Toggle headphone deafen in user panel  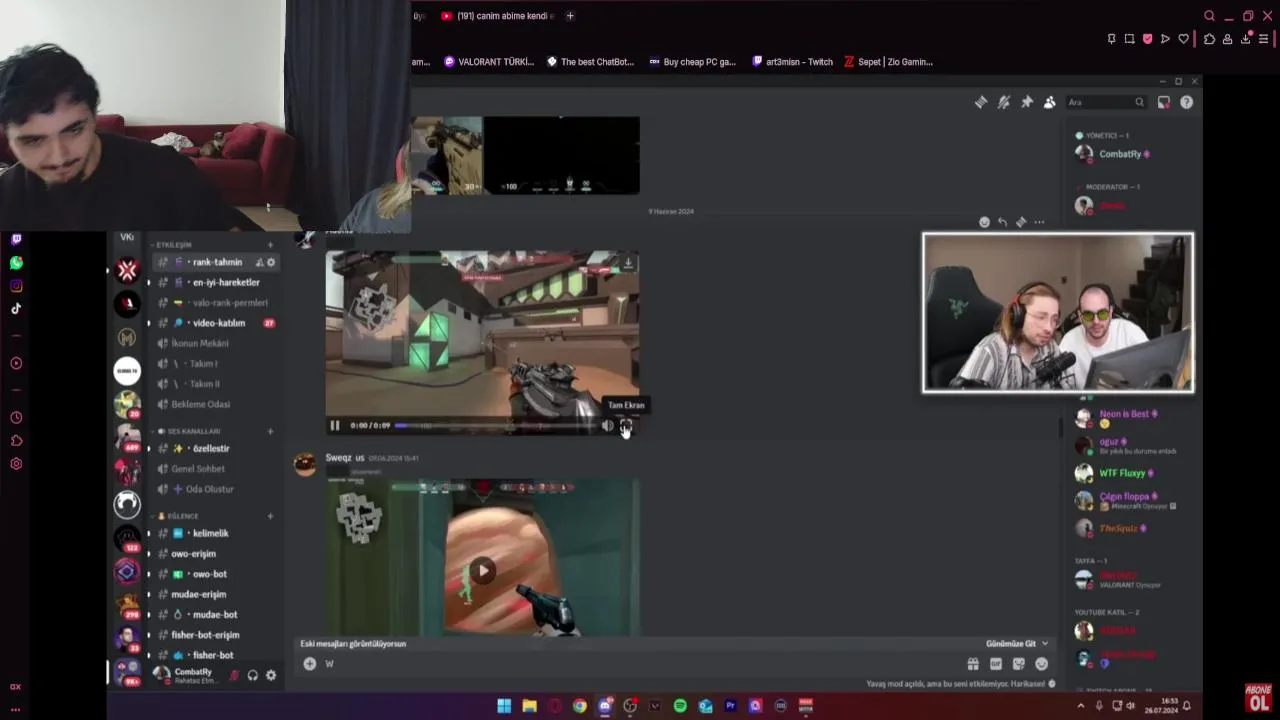[252, 675]
